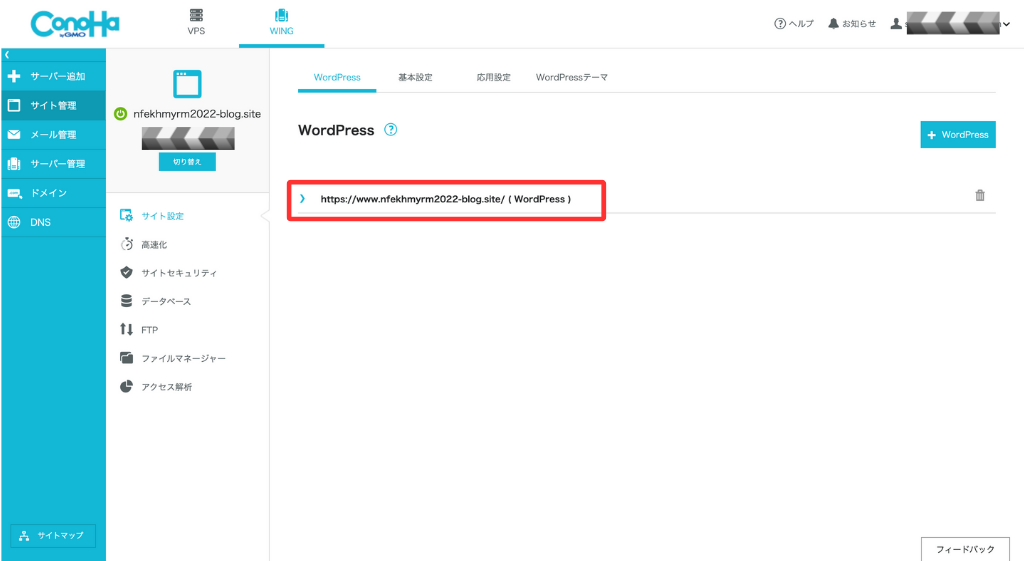The image size is (1024, 561).
Task: Open the フィードバック button
Action: point(965,549)
